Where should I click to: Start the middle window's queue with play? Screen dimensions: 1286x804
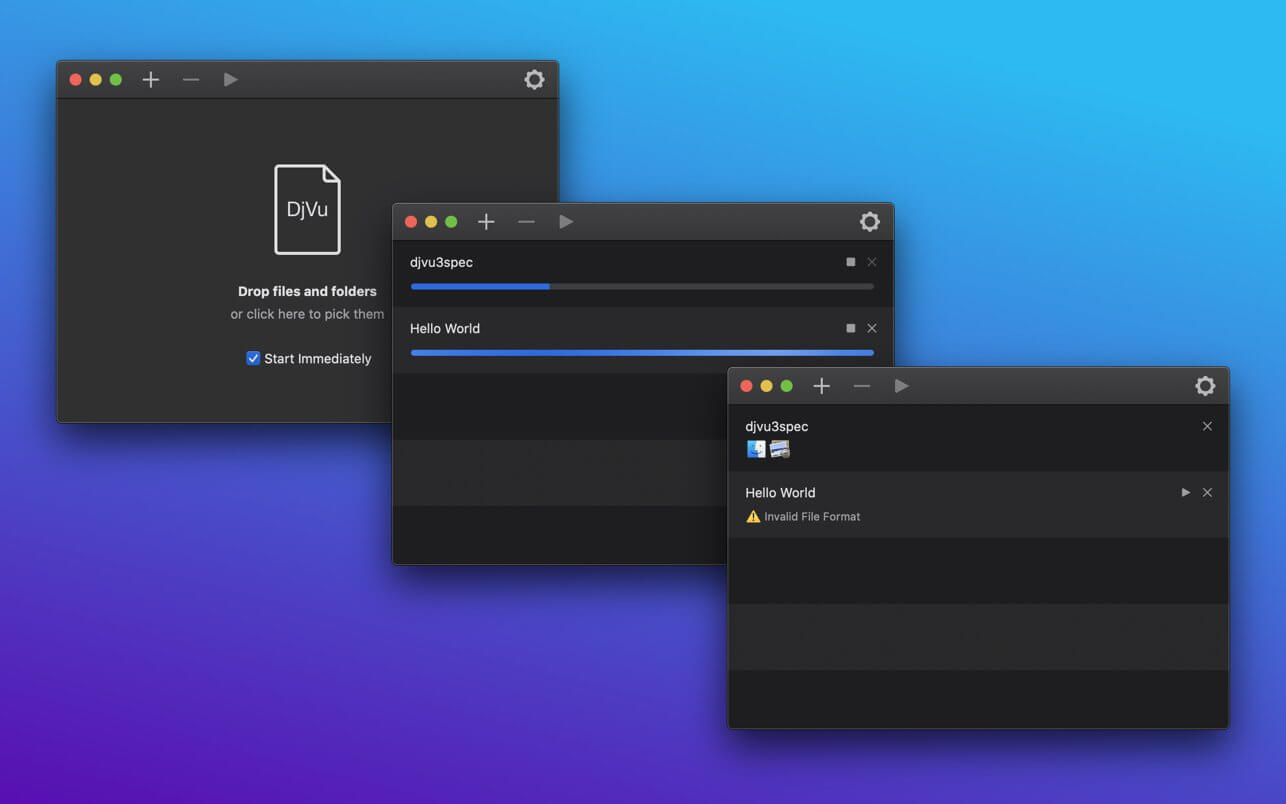pyautogui.click(x=566, y=221)
